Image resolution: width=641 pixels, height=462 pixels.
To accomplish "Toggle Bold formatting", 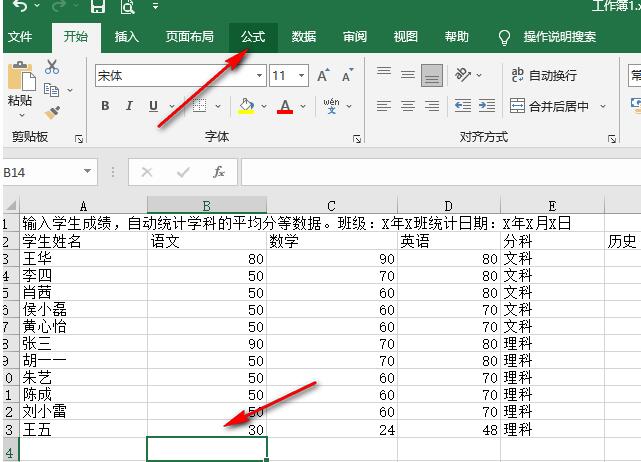I will coord(105,106).
